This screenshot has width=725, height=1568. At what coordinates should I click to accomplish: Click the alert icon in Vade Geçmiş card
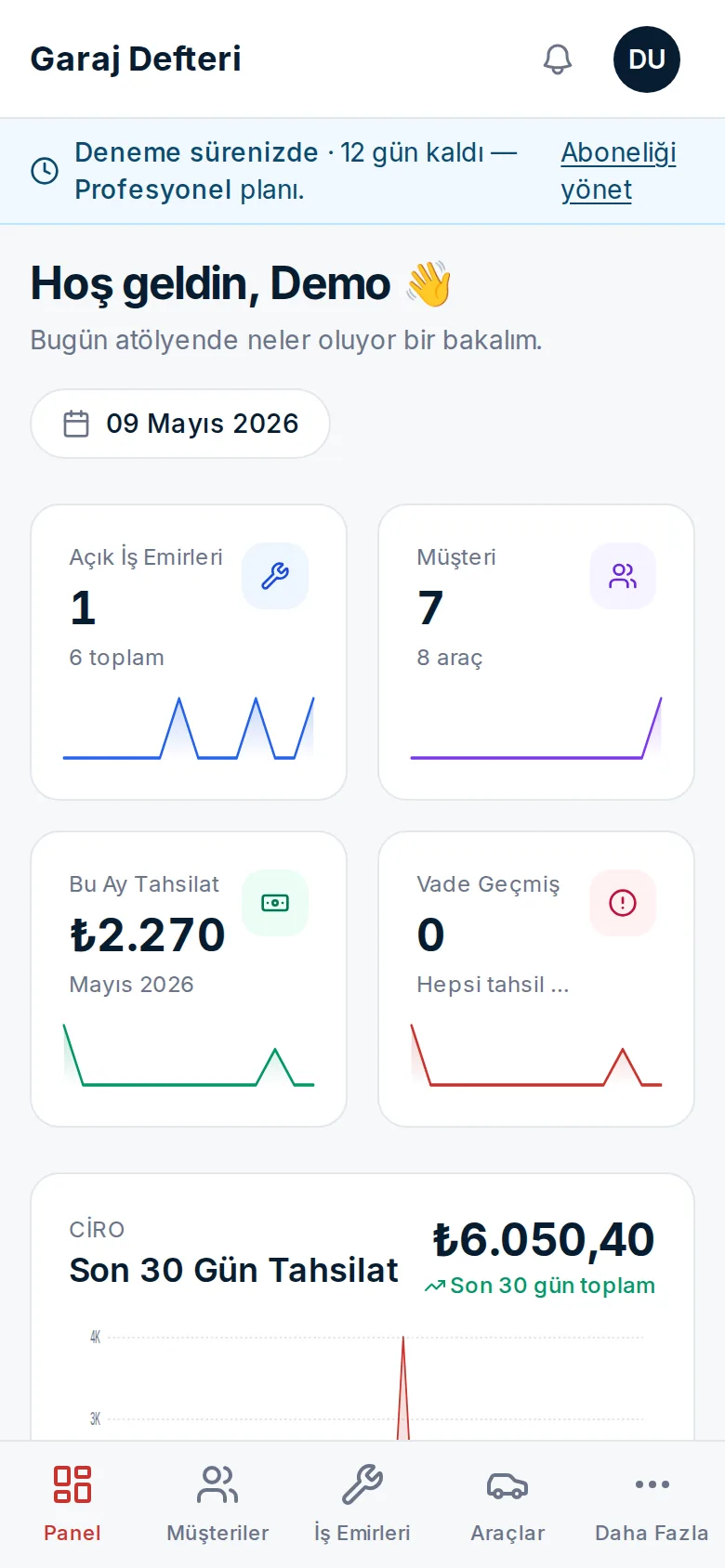point(623,903)
